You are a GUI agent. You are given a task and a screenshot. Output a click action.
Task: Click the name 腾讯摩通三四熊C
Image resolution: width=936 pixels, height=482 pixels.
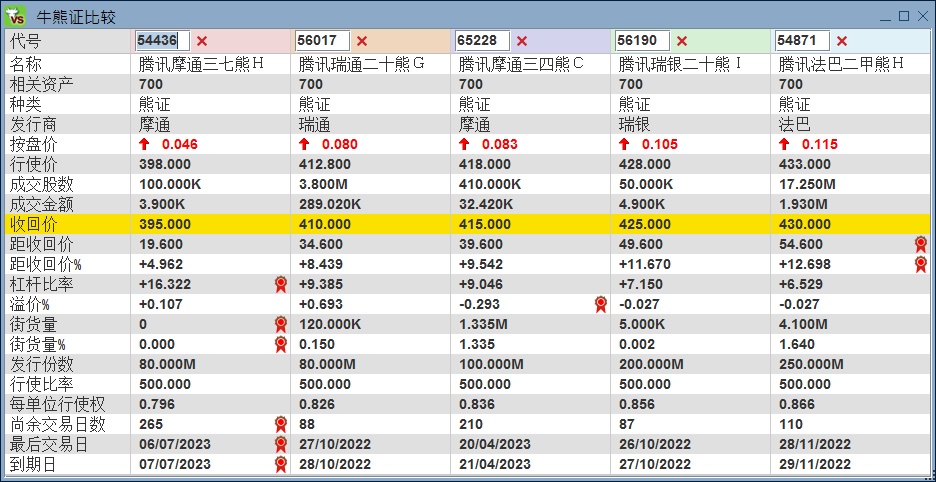point(521,64)
